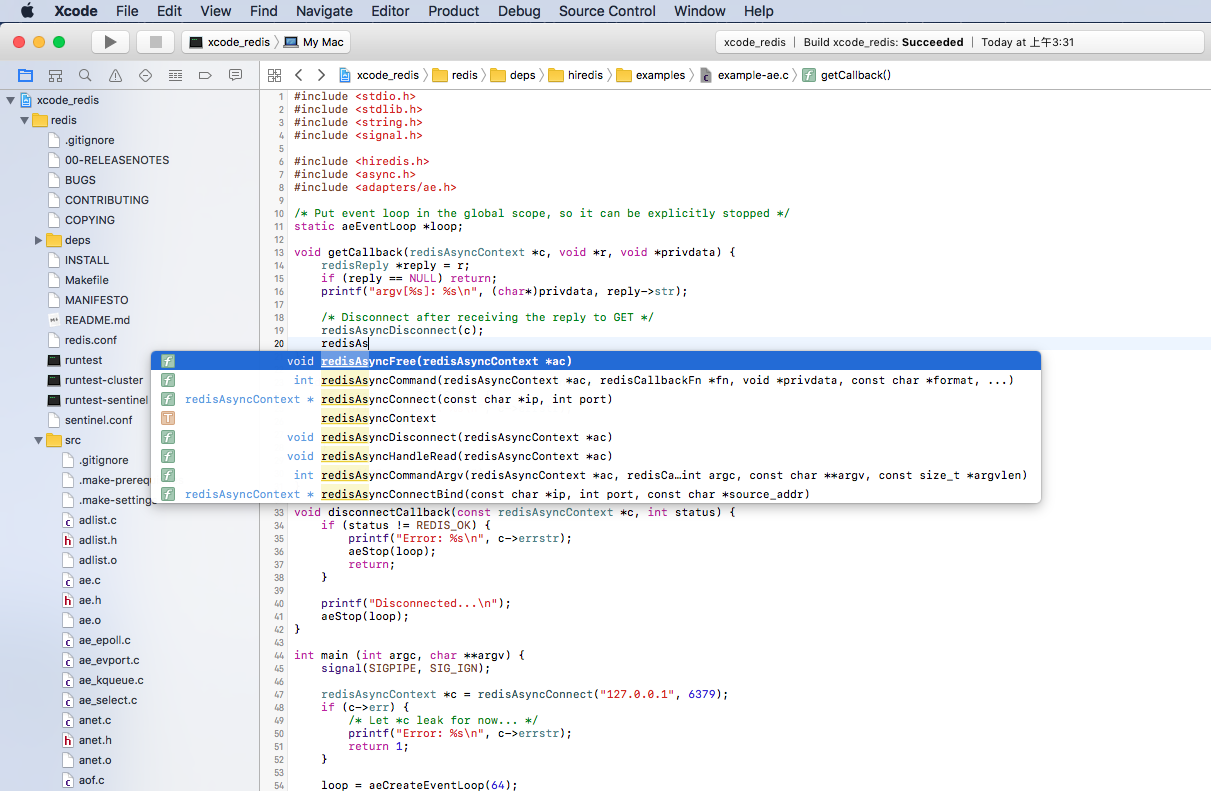1211x791 pixels.
Task: Collapse the redis folder tree
Action: click(24, 119)
